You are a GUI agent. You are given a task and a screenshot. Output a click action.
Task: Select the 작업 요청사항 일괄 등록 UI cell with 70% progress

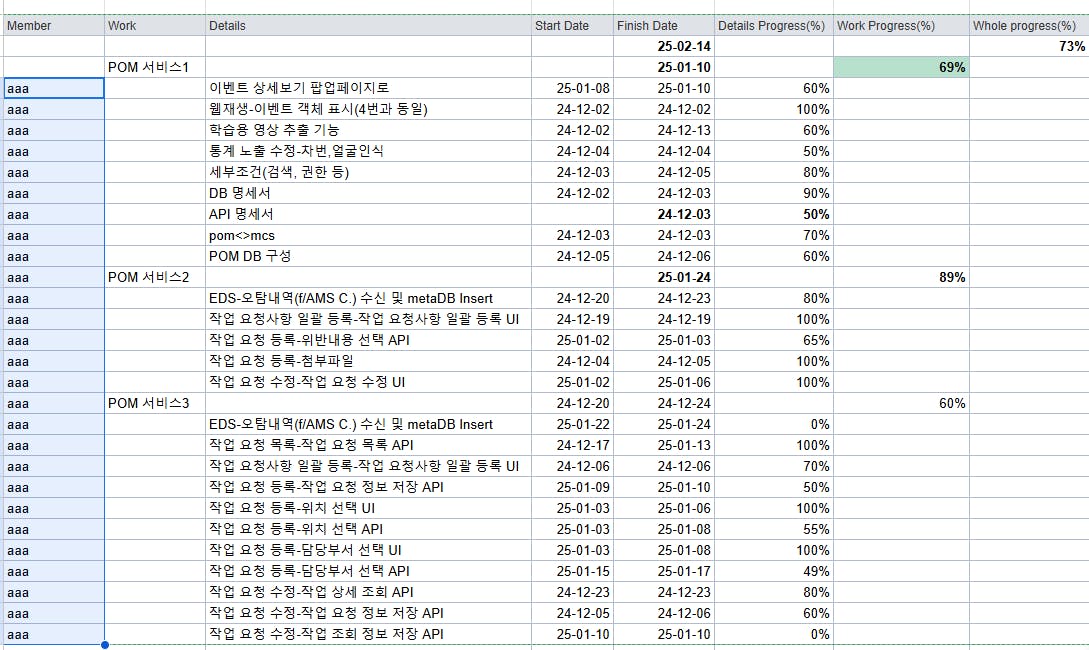pos(368,467)
